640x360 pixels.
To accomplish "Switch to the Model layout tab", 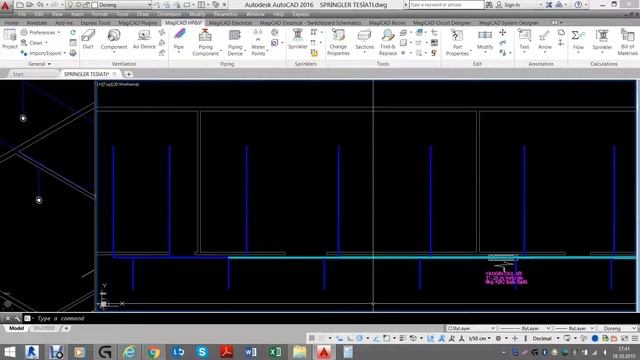I will click(16, 328).
